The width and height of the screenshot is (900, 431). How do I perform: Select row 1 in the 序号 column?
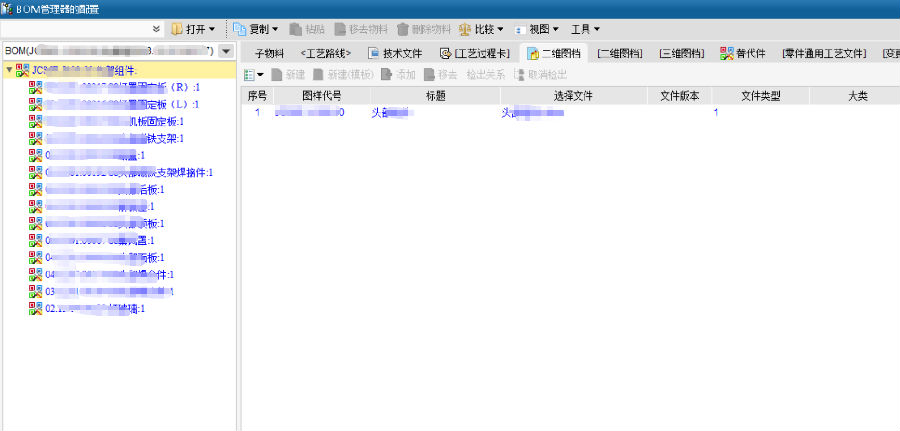pyautogui.click(x=257, y=112)
